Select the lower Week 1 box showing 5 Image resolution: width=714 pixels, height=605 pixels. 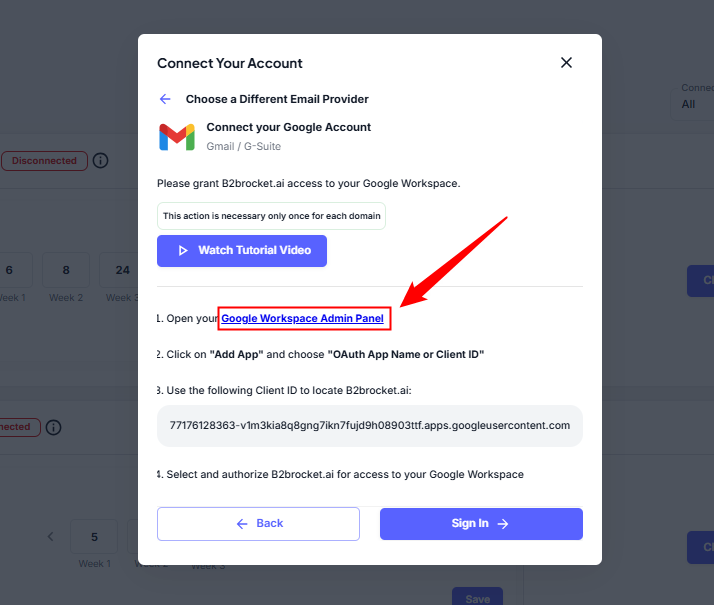(94, 537)
